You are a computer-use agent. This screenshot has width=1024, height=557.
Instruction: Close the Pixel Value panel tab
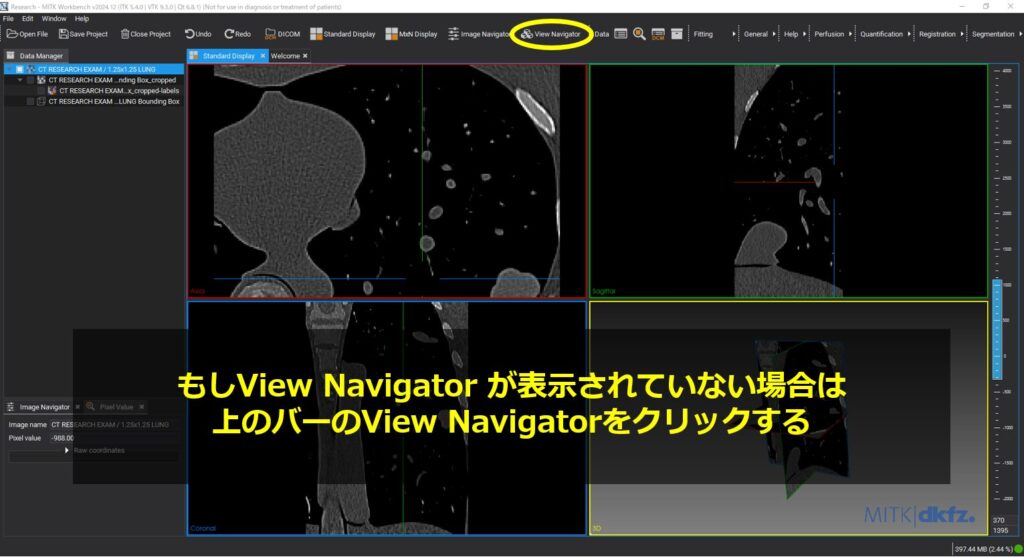click(x=142, y=407)
